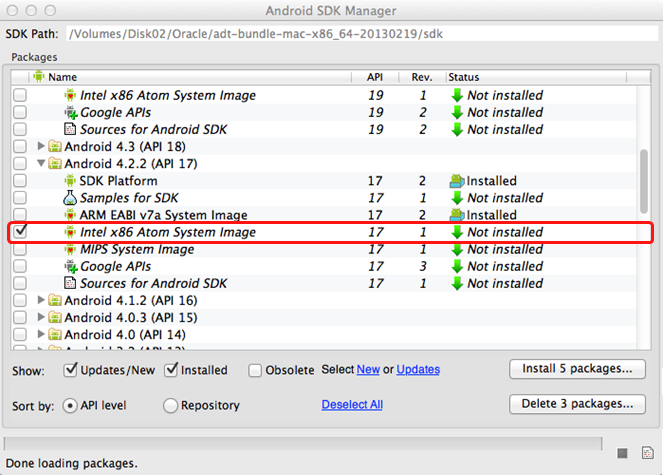The image size is (664, 475).
Task: Check the Android 4.1.2 (API 16) checkbox
Action: point(20,300)
